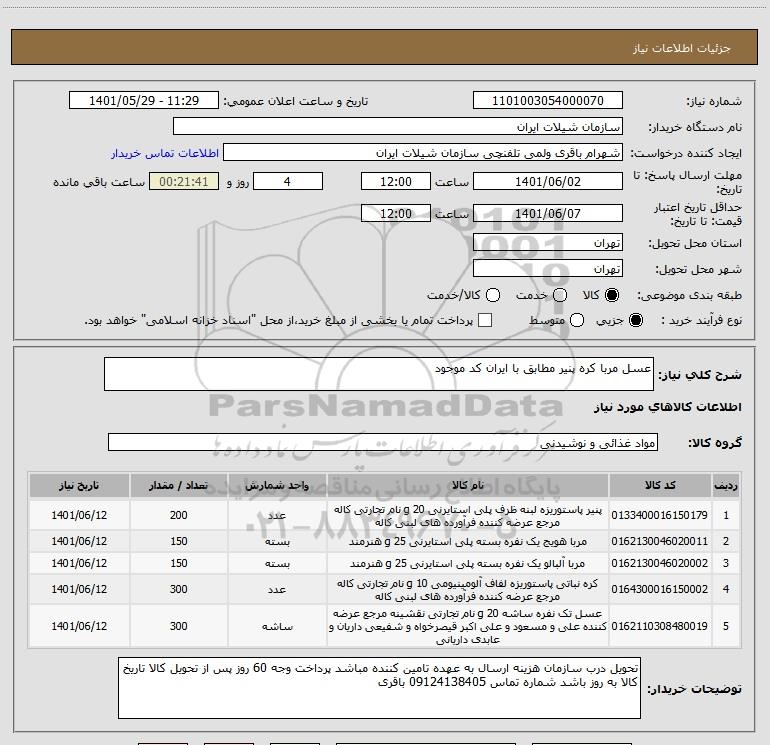Select the کالا radio button
The width and height of the screenshot is (770, 745).
tap(612, 295)
